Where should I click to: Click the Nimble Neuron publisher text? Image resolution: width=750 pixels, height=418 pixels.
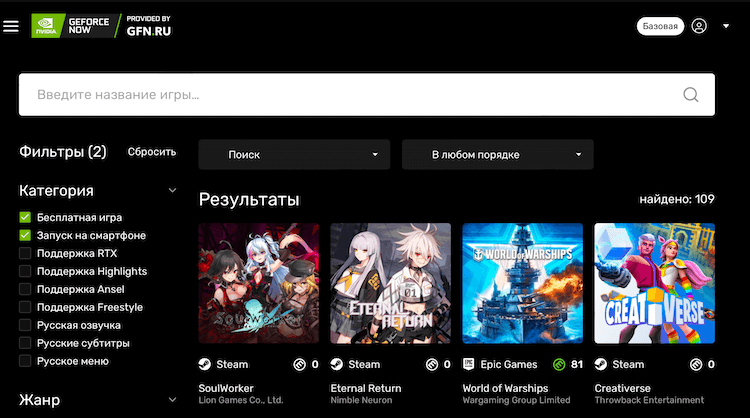[x=361, y=400]
